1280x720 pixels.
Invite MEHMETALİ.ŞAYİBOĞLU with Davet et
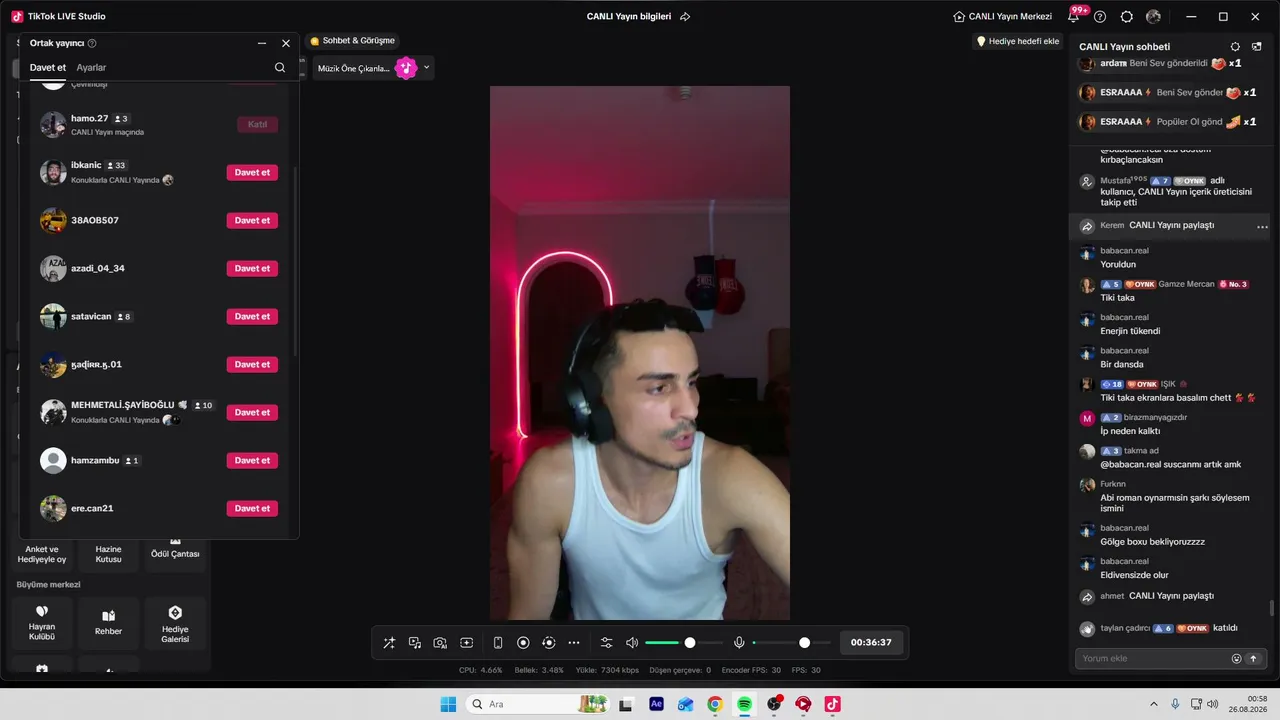252,412
